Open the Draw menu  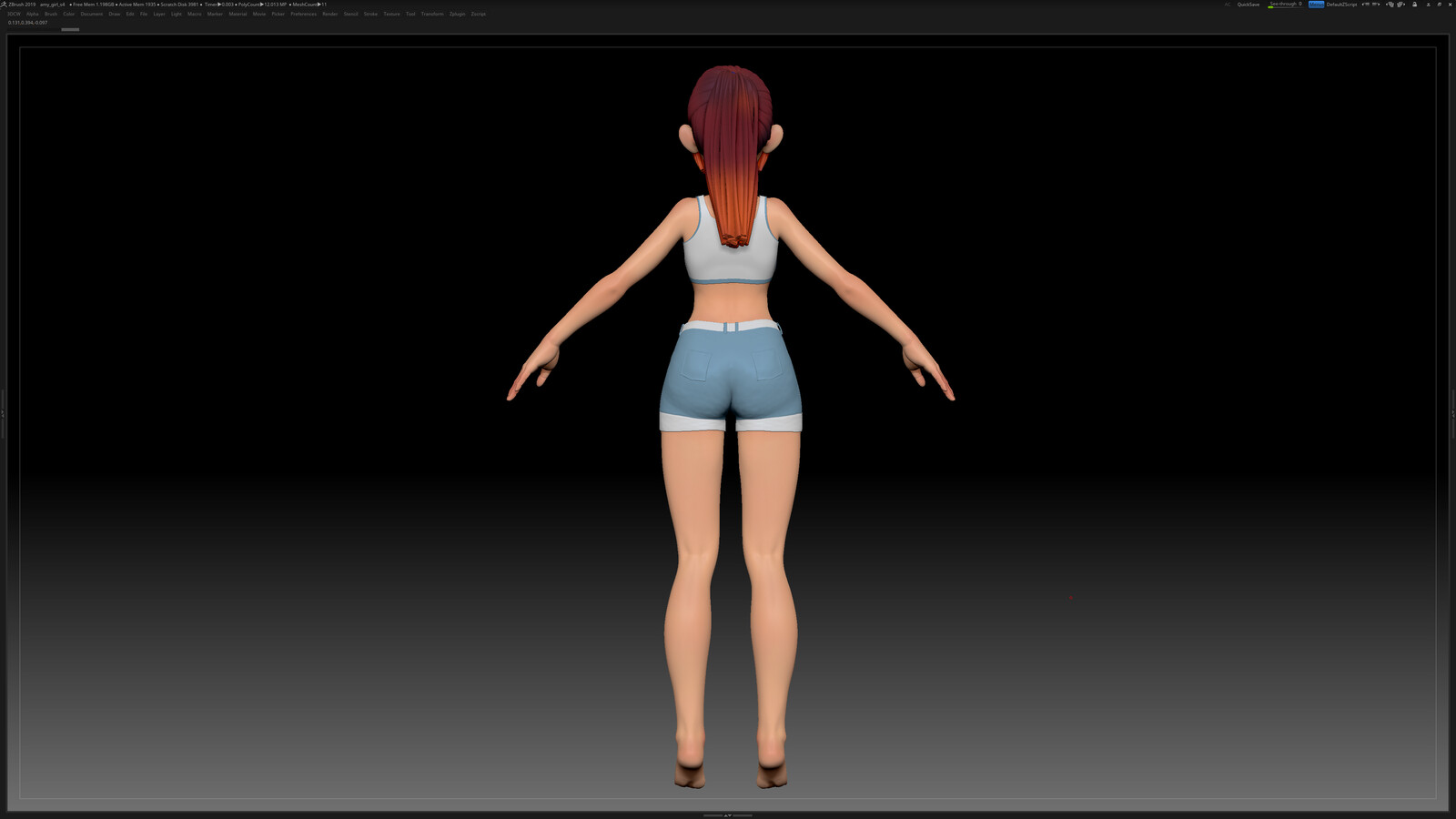coord(114,14)
